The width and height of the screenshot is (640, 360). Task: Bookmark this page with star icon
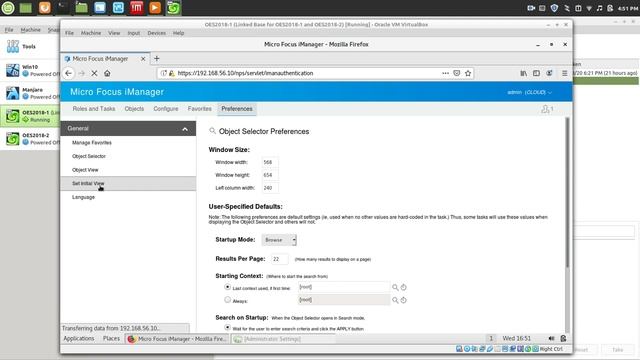point(468,73)
